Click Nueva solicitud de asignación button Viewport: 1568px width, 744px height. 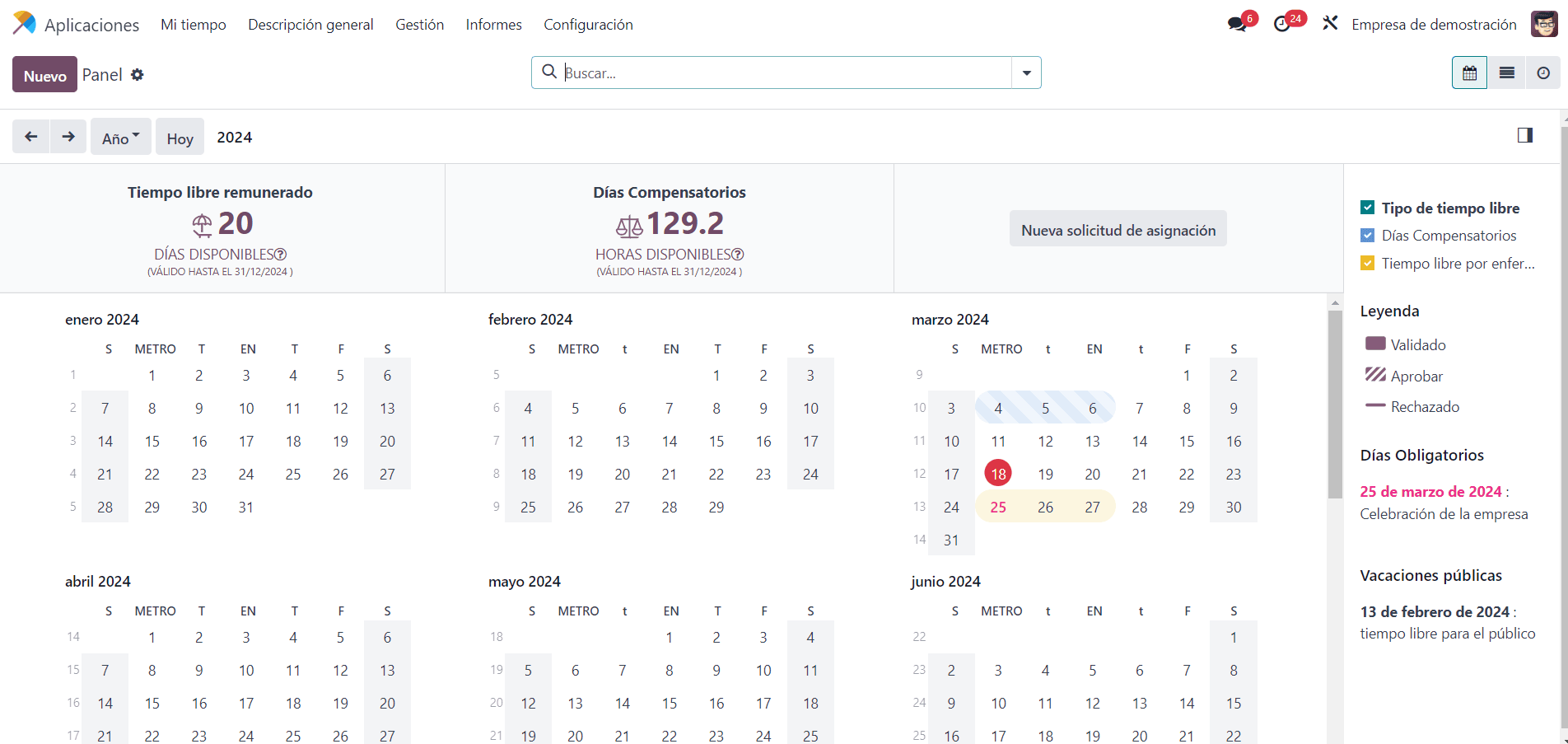pyautogui.click(x=1118, y=228)
